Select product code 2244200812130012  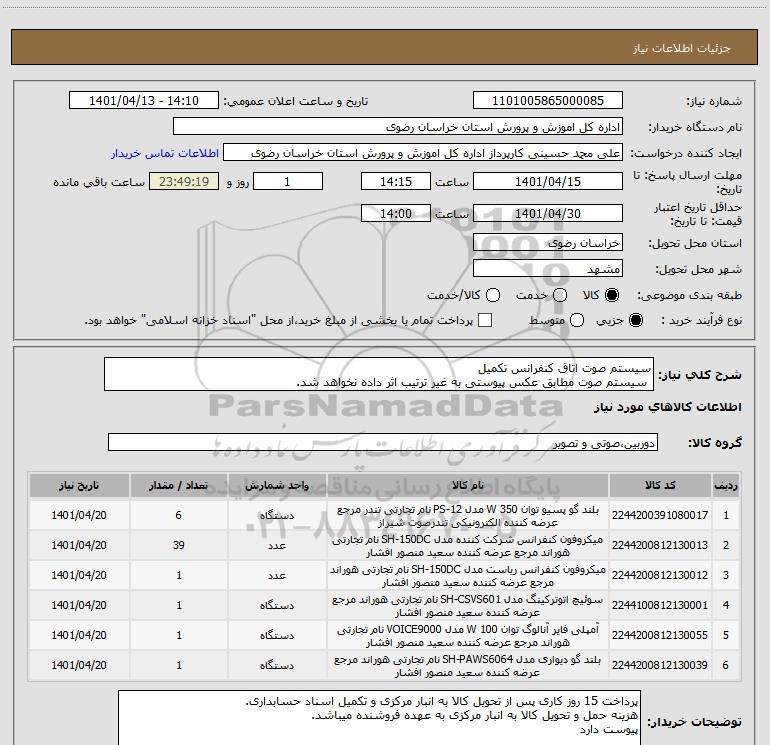pyautogui.click(x=660, y=575)
